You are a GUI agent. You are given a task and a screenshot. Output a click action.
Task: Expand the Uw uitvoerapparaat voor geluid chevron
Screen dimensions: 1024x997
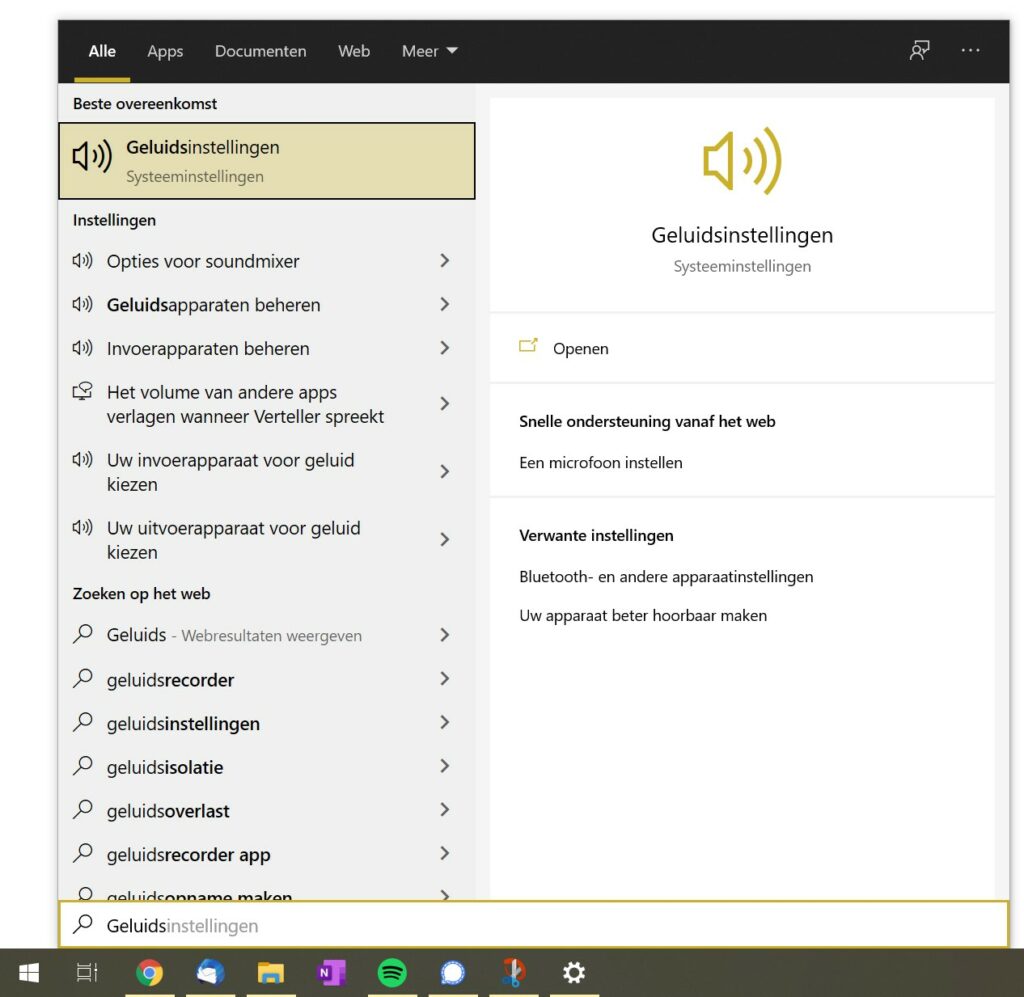click(x=445, y=539)
